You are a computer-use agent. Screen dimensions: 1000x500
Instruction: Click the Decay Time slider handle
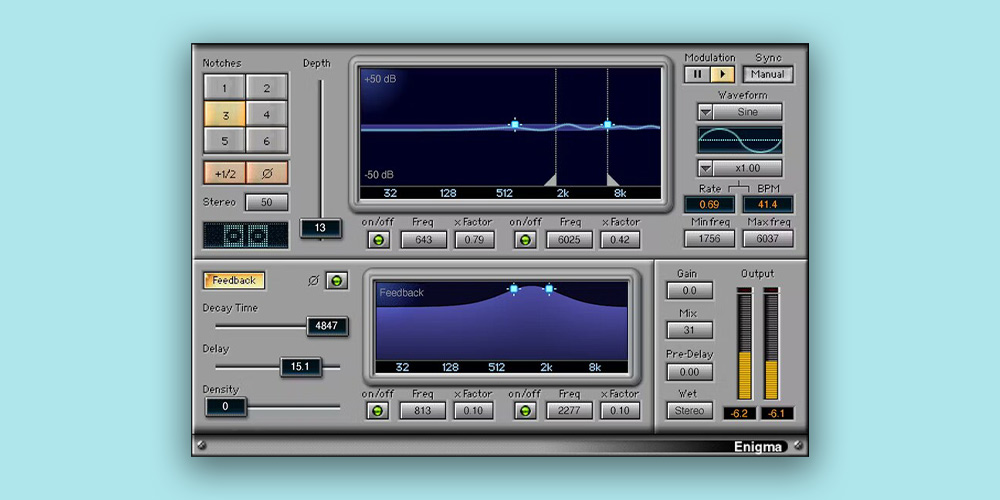(x=328, y=326)
